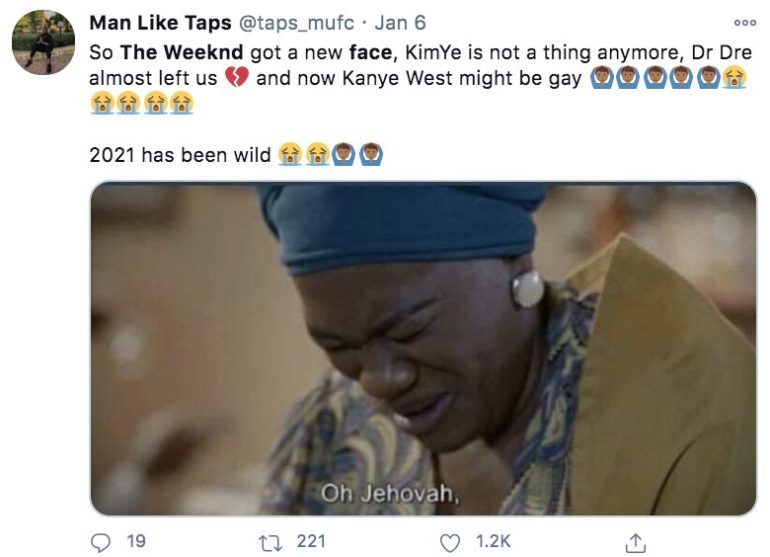
Task: Retweet this post using the arrows icon
Action: tap(269, 541)
